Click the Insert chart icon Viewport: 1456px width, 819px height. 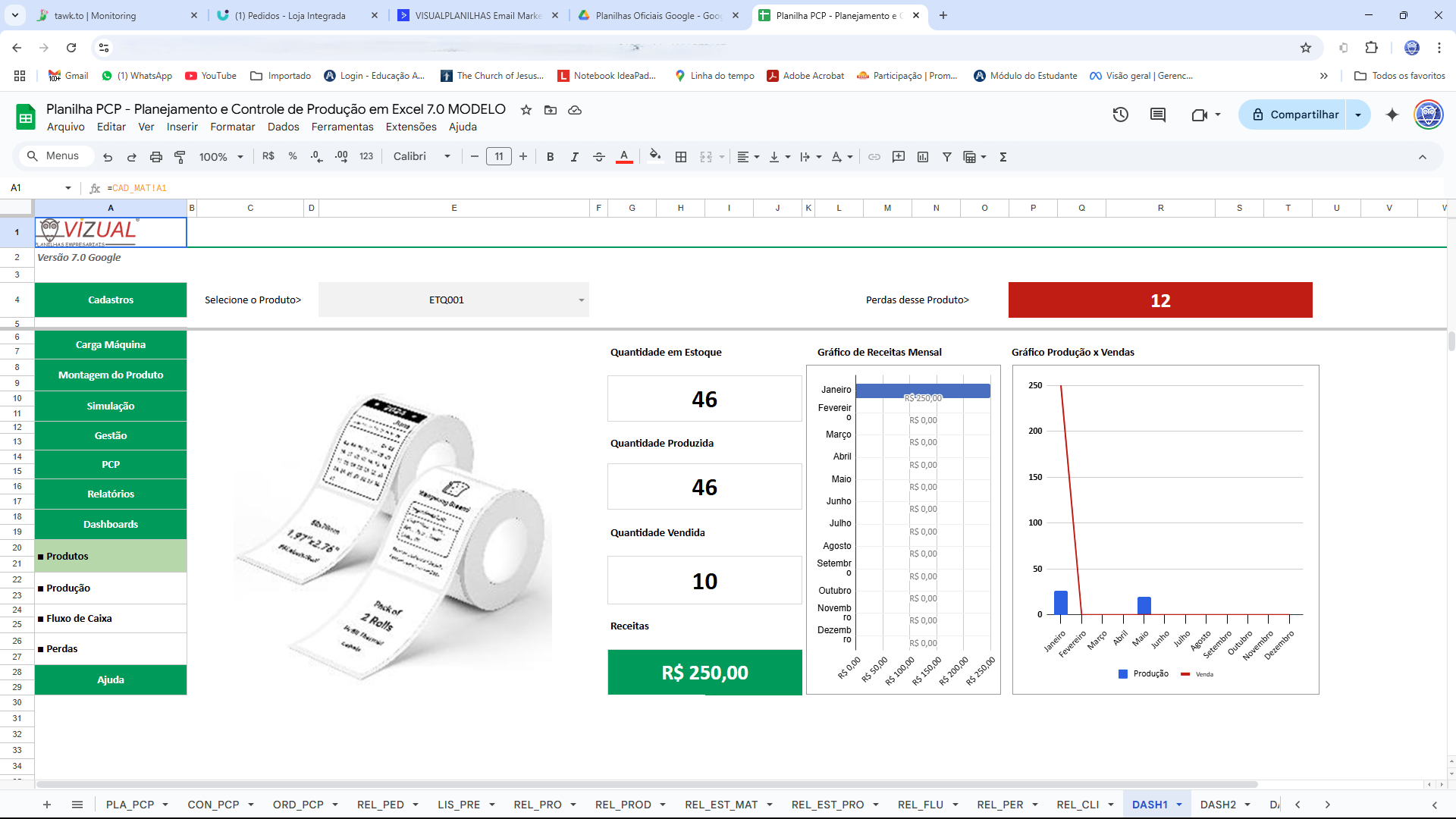tap(923, 157)
